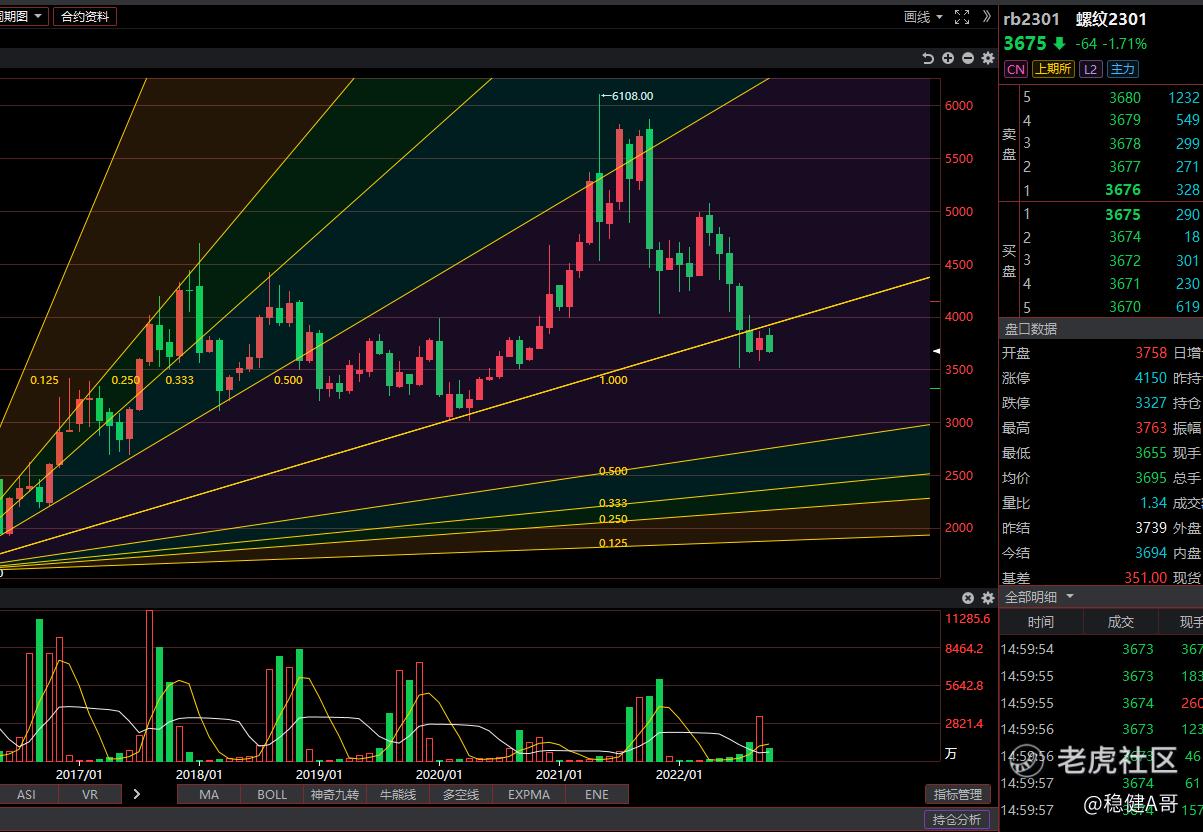
Task: Open the chart period dropdown
Action: tap(23, 16)
